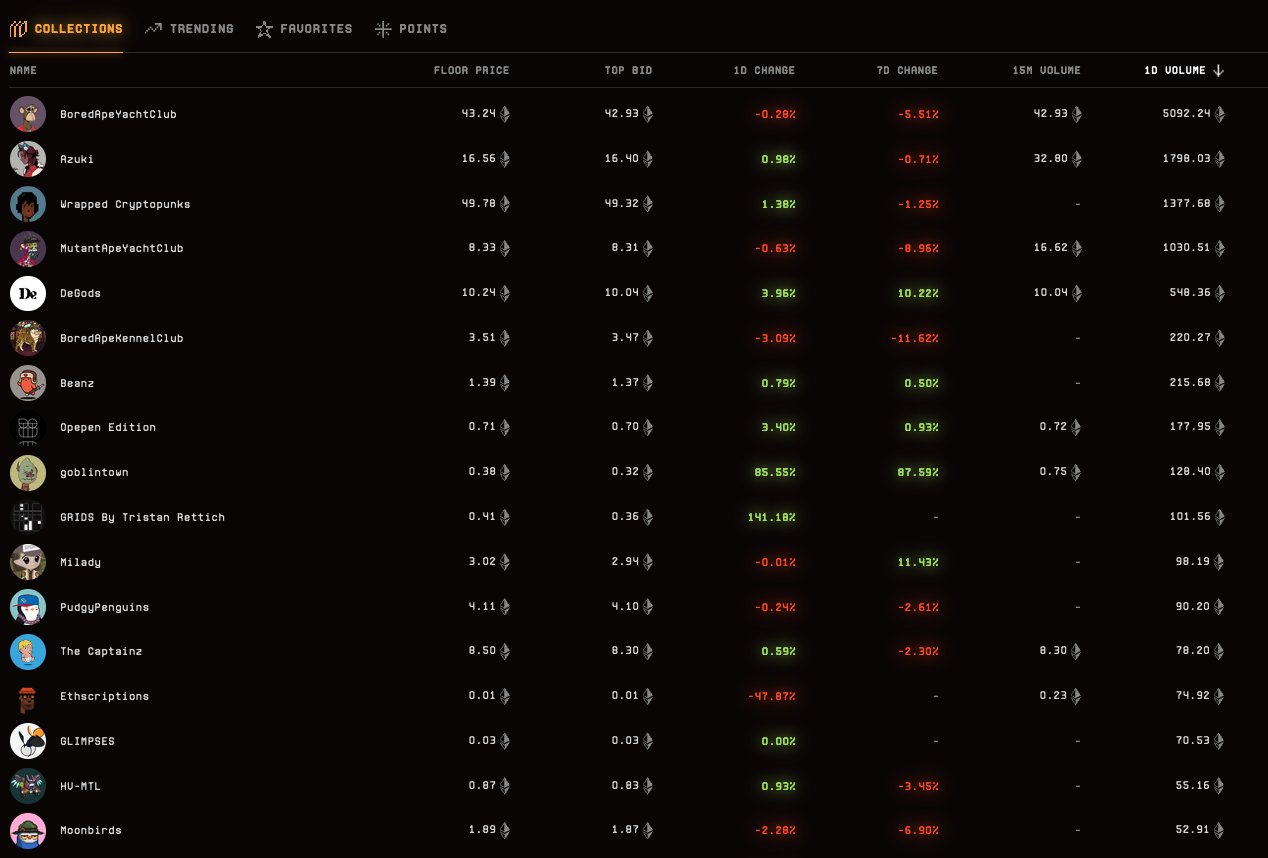Screen dimensions: 1268x858
Task: Click Azuki 15M volume 32.80
Action: (x=1050, y=159)
